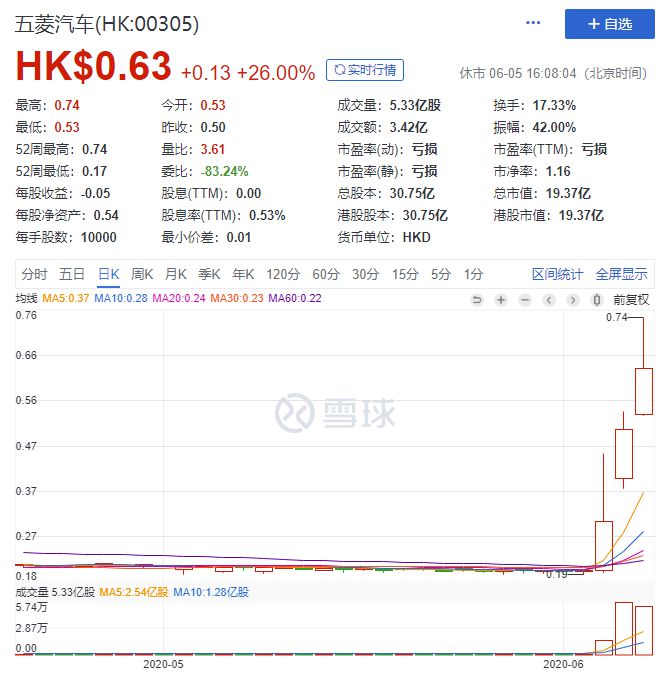The image size is (666, 676).
Task: Select the 日K tab
Action: point(109,274)
